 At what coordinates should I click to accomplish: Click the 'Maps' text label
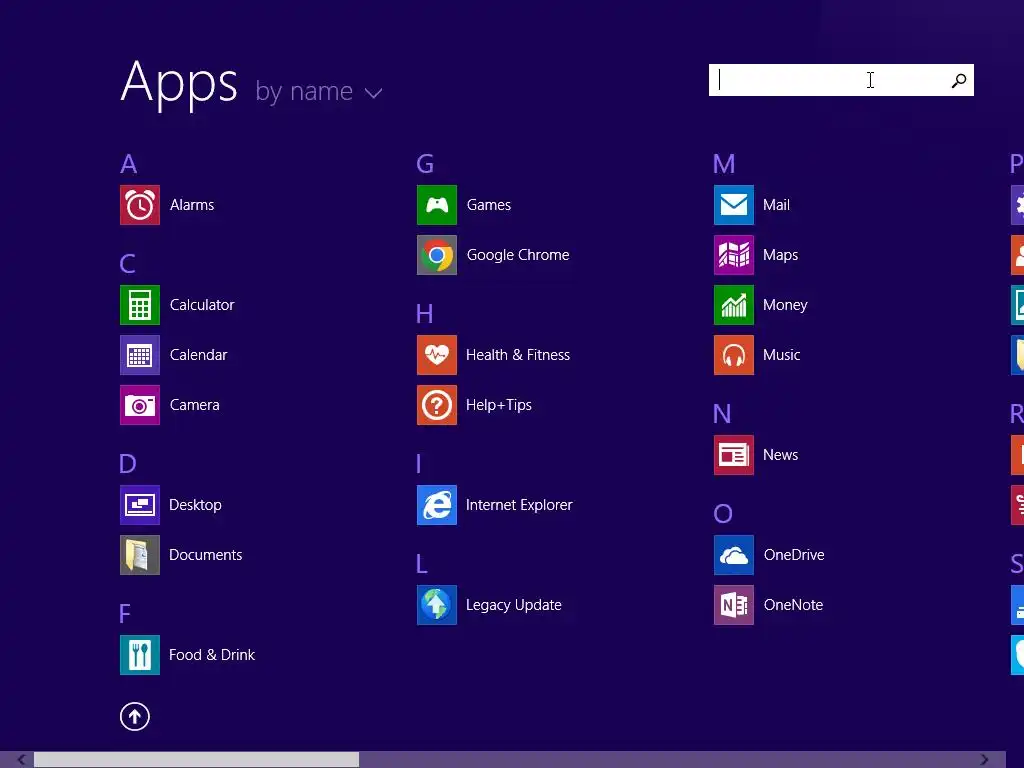point(780,255)
